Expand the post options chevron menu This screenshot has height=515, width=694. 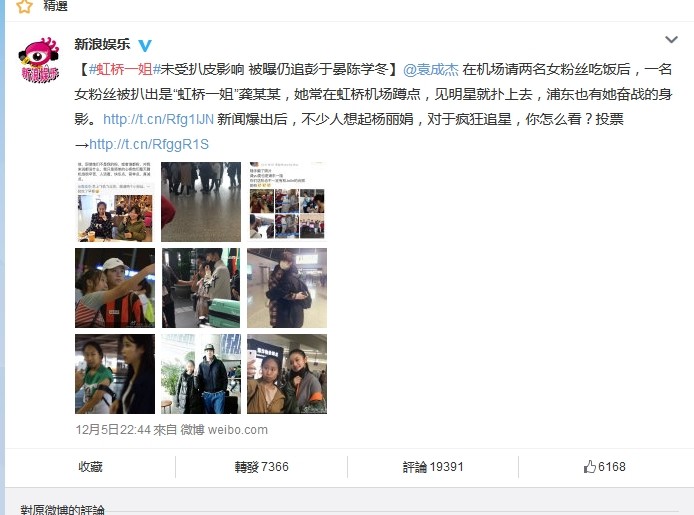coord(671,39)
